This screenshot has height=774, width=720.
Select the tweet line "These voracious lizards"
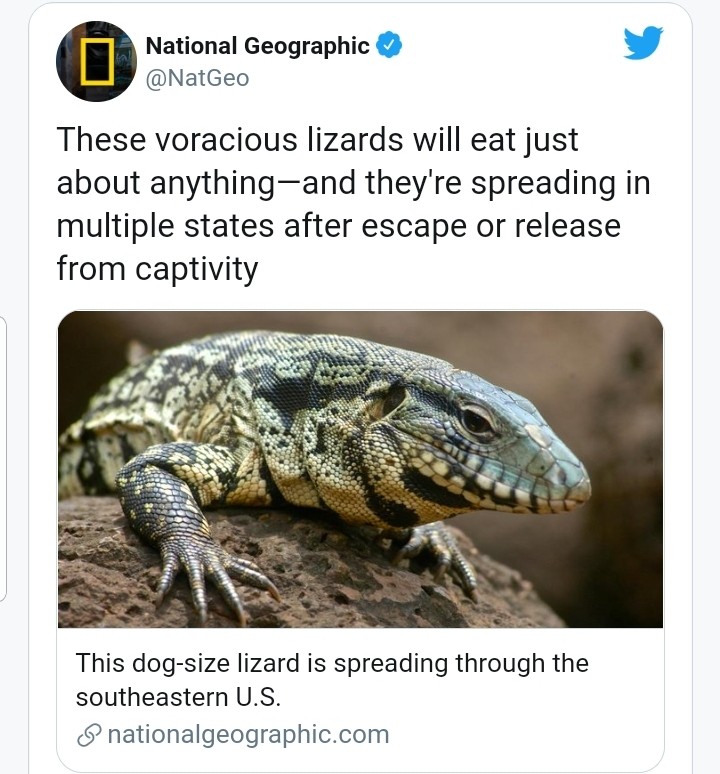(229, 139)
